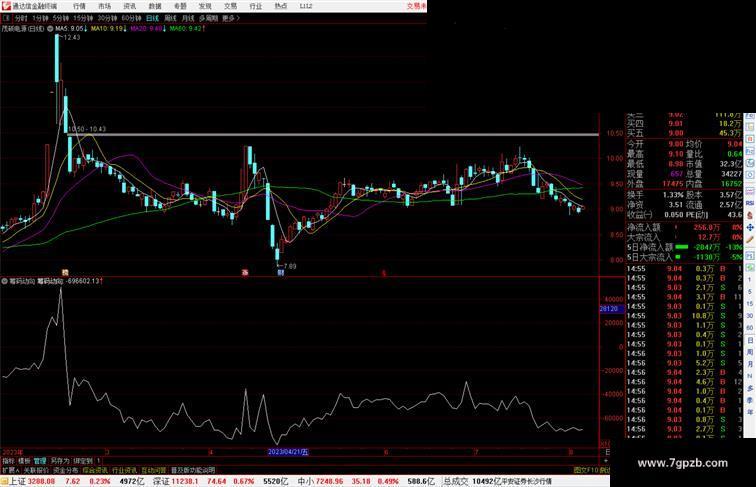Switch to the 5-minute period in the sidebar
The height and width of the screenshot is (487, 756).
(x=750, y=291)
